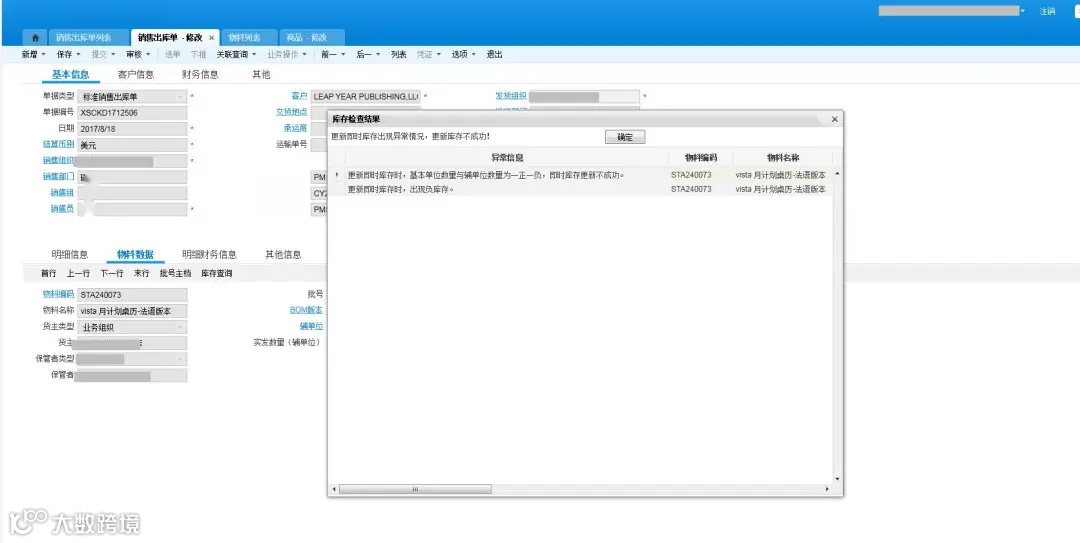Open the 保管者类型 combo box
The image size is (1080, 543).
tap(132, 359)
